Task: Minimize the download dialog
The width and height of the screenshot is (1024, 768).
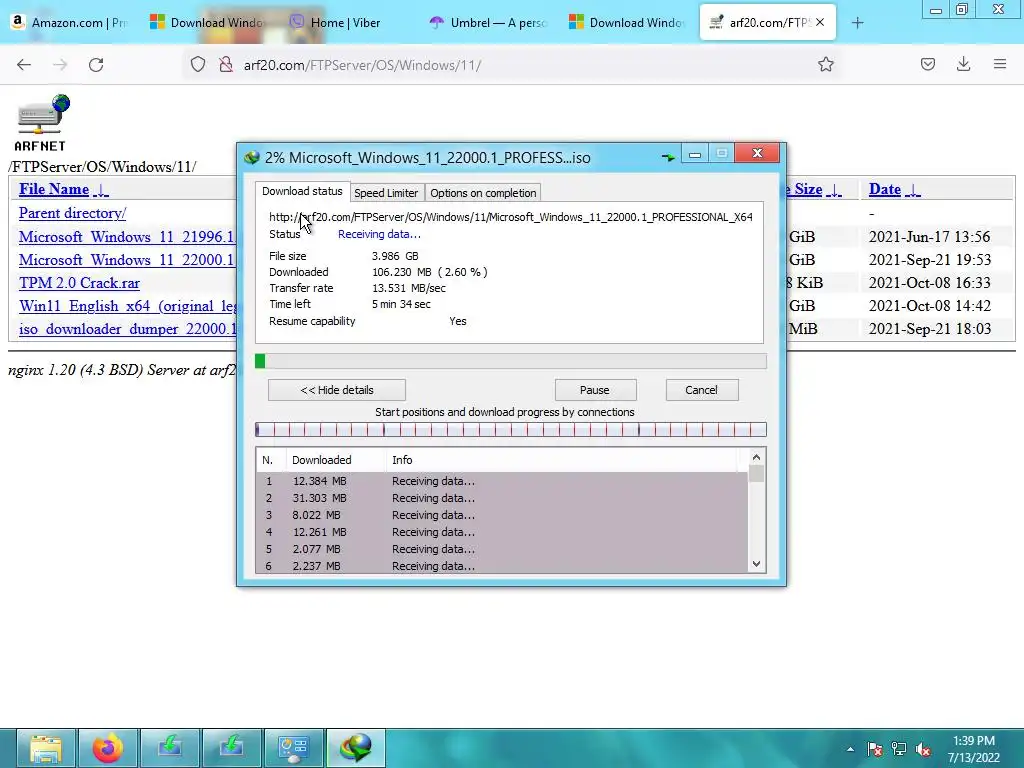Action: [695, 154]
